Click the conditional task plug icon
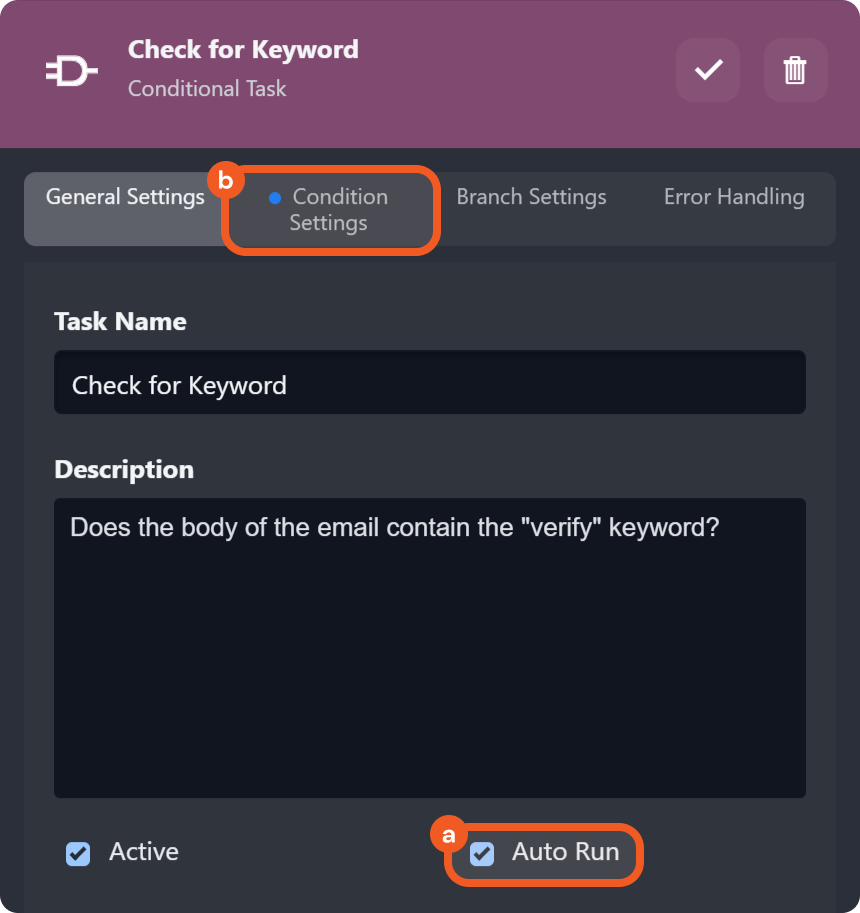860x913 pixels. 71,71
